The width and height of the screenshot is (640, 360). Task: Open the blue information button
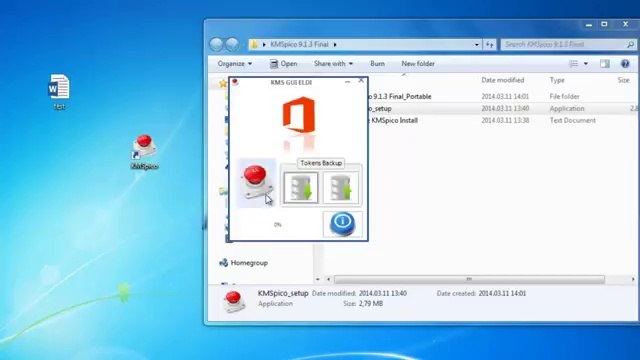click(342, 224)
